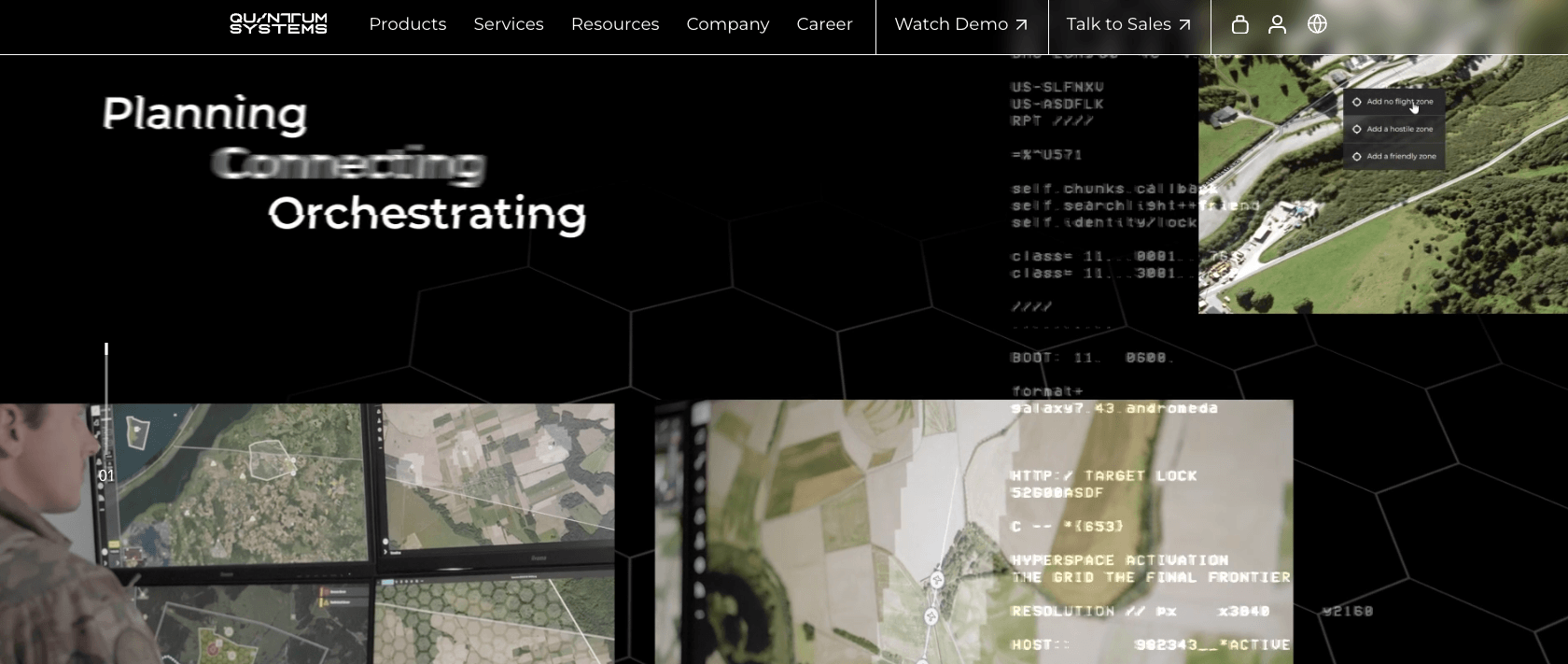Click the Quantum Systems logo
1568x664 pixels.
click(278, 24)
